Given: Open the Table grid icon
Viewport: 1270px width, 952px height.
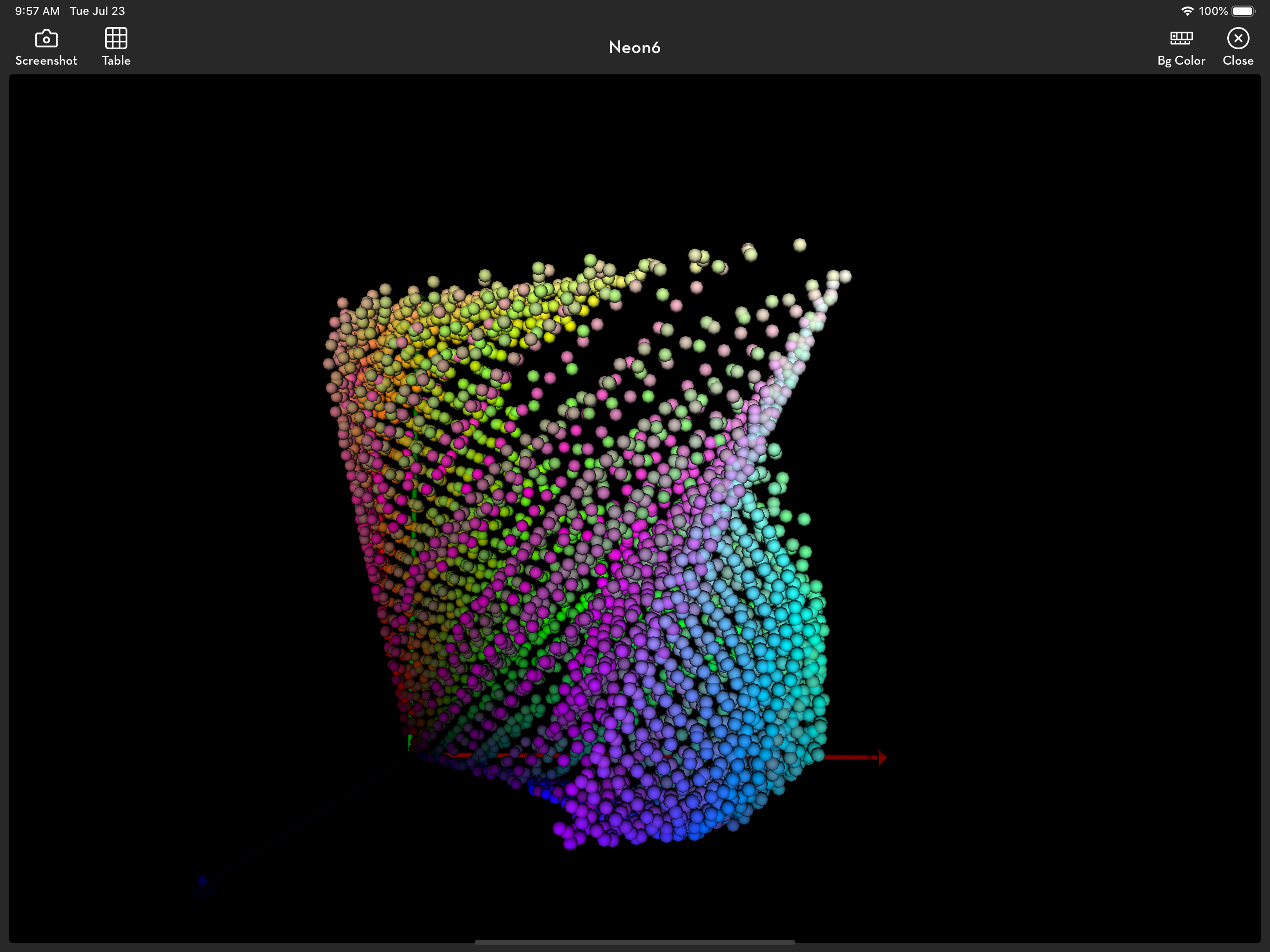Looking at the screenshot, I should pyautogui.click(x=116, y=39).
